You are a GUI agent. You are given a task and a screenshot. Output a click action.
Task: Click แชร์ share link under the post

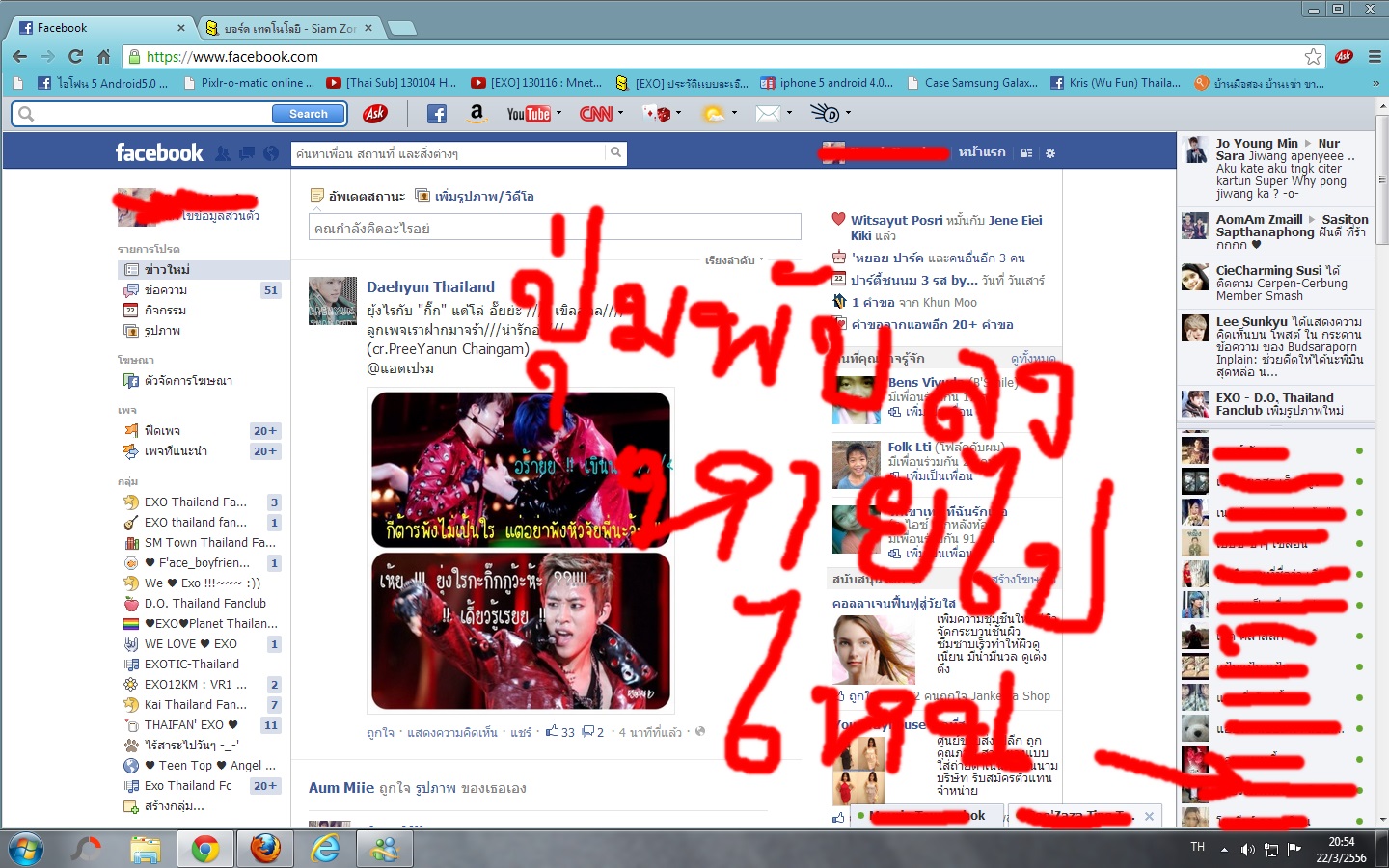(521, 733)
